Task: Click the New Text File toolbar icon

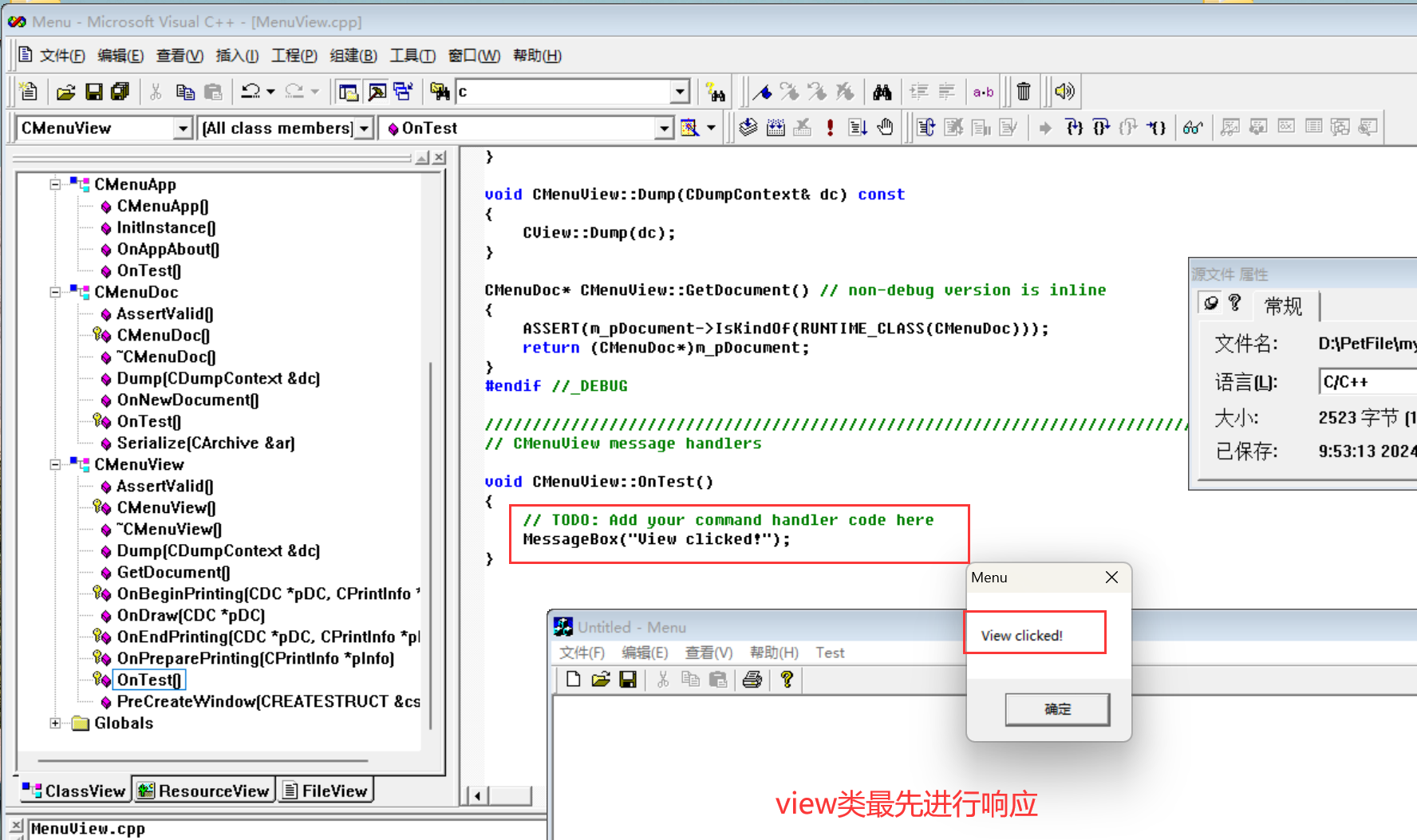Action: (29, 92)
